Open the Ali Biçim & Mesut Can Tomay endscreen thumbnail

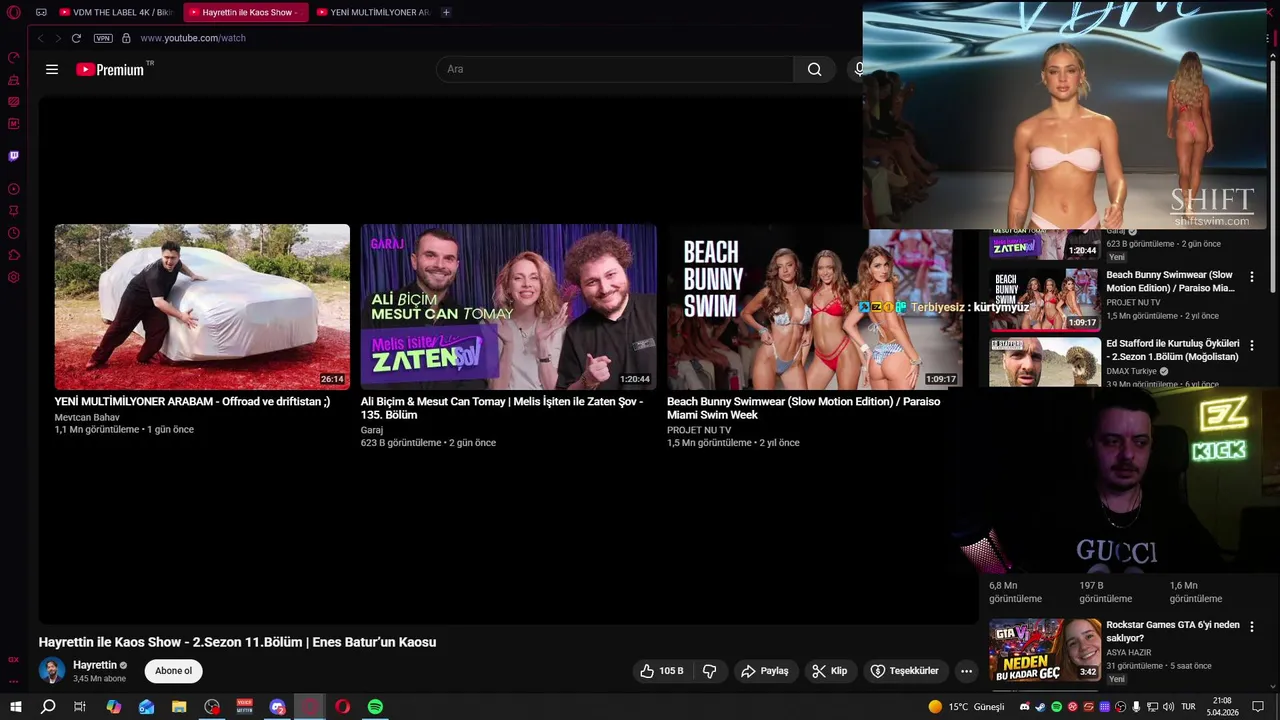coord(508,306)
